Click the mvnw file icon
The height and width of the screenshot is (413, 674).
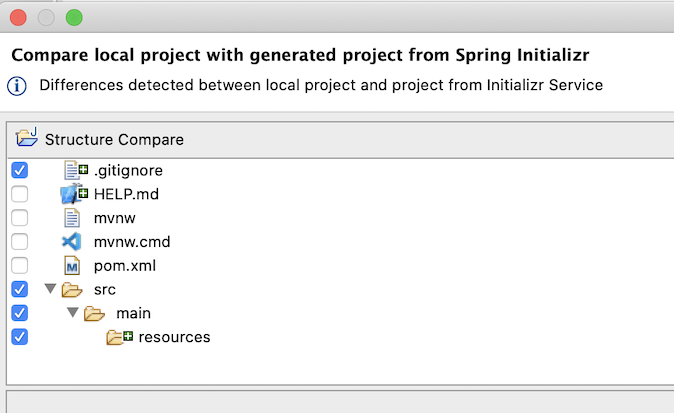(x=71, y=218)
